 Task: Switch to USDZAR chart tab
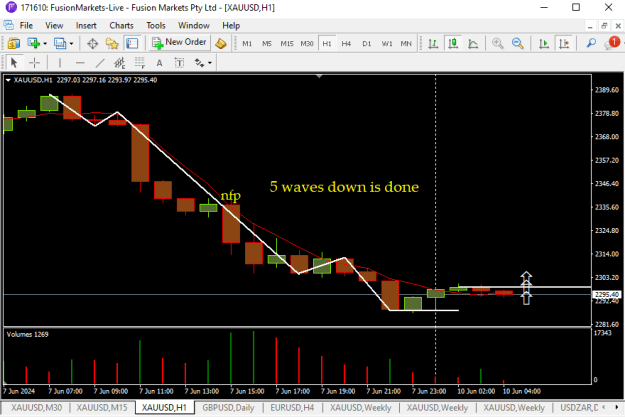click(x=579, y=408)
